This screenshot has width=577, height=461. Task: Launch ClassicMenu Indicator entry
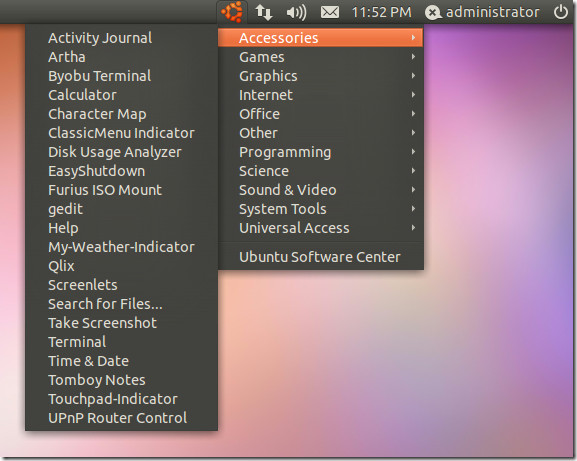tap(121, 133)
